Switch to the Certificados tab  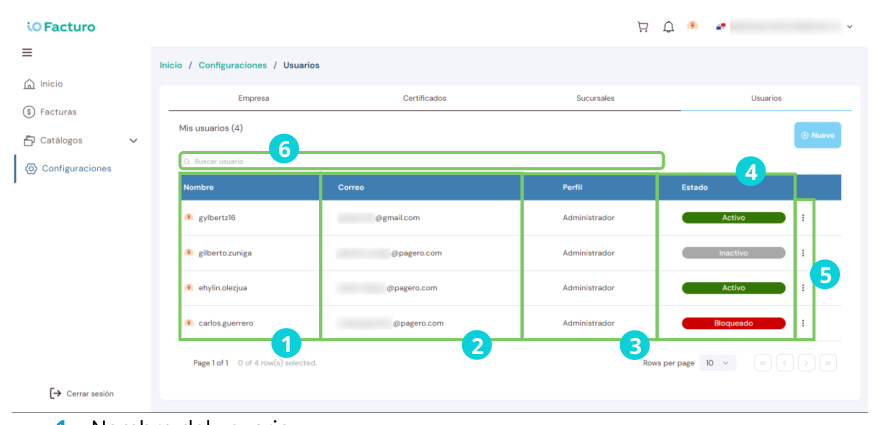(x=425, y=98)
